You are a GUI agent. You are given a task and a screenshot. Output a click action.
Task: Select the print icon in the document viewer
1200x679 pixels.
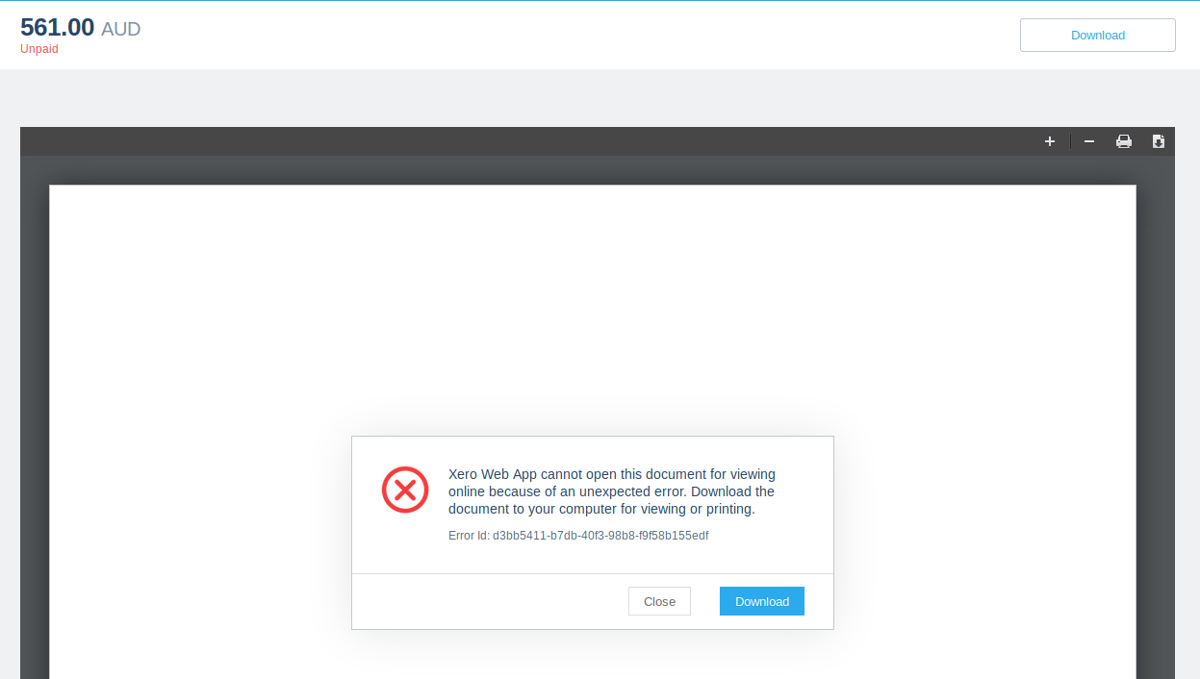point(1123,141)
